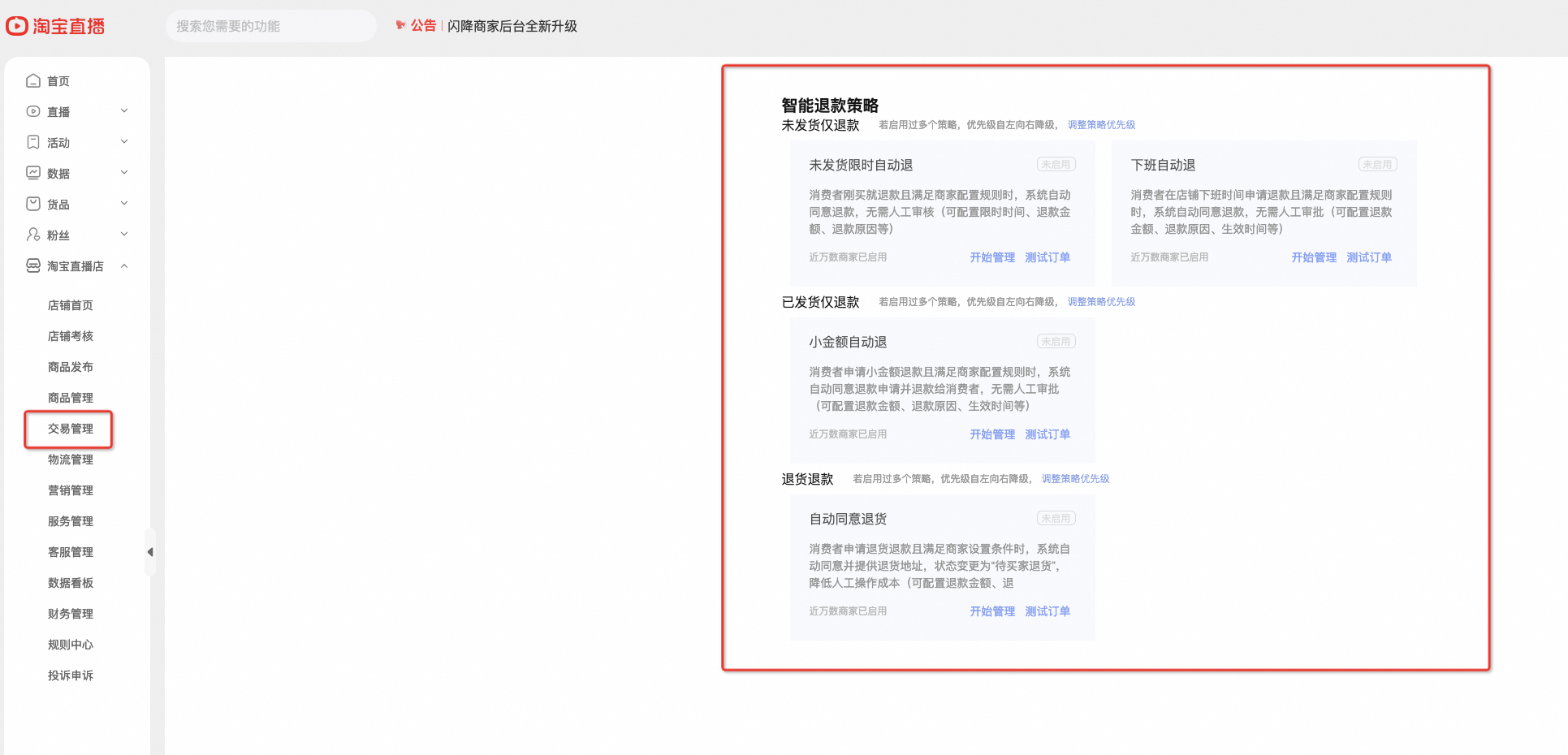Open 投诉申诉 submenu item
This screenshot has height=755, width=1568.
click(71, 675)
